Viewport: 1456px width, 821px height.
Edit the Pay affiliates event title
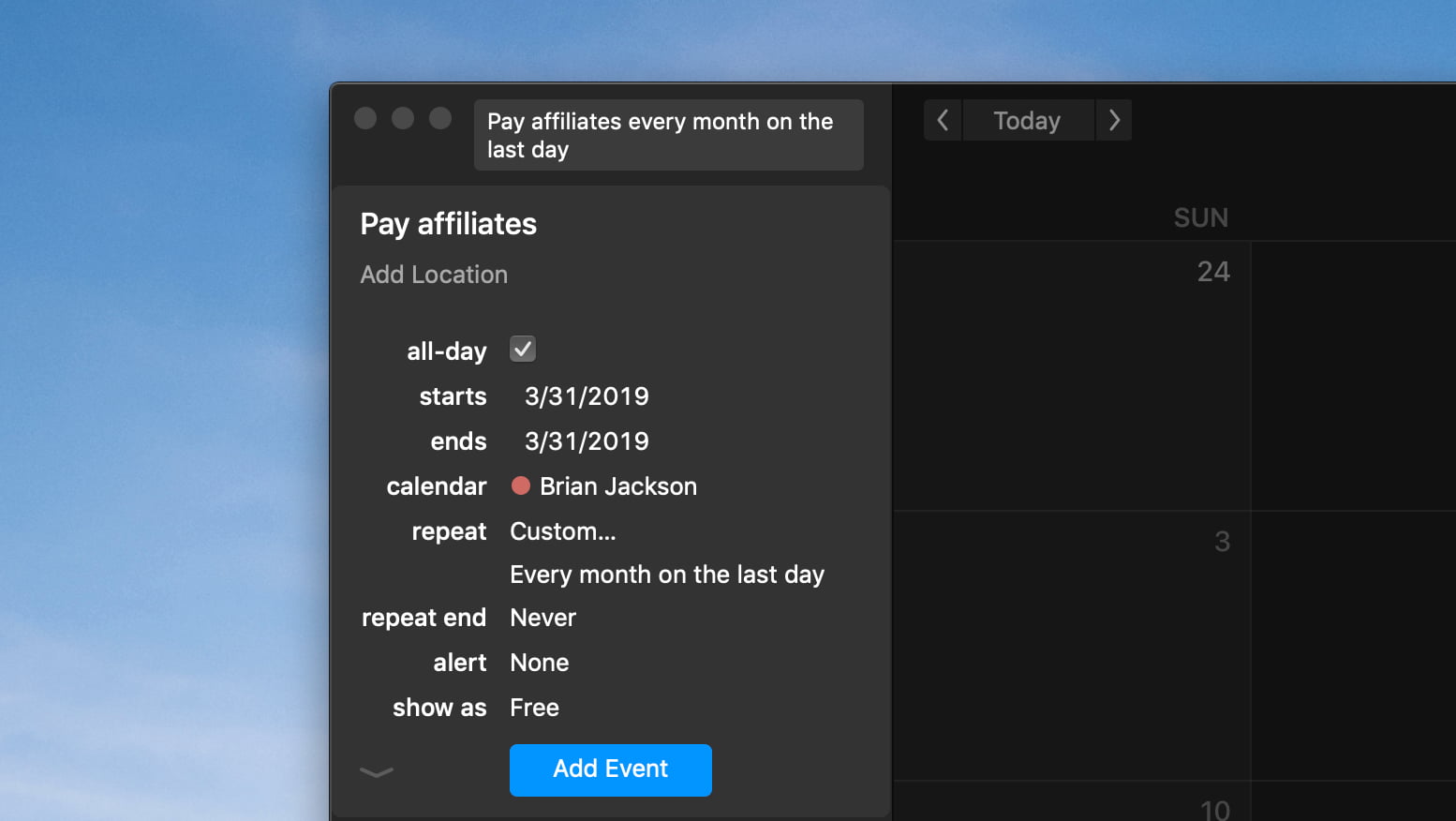pos(448,223)
